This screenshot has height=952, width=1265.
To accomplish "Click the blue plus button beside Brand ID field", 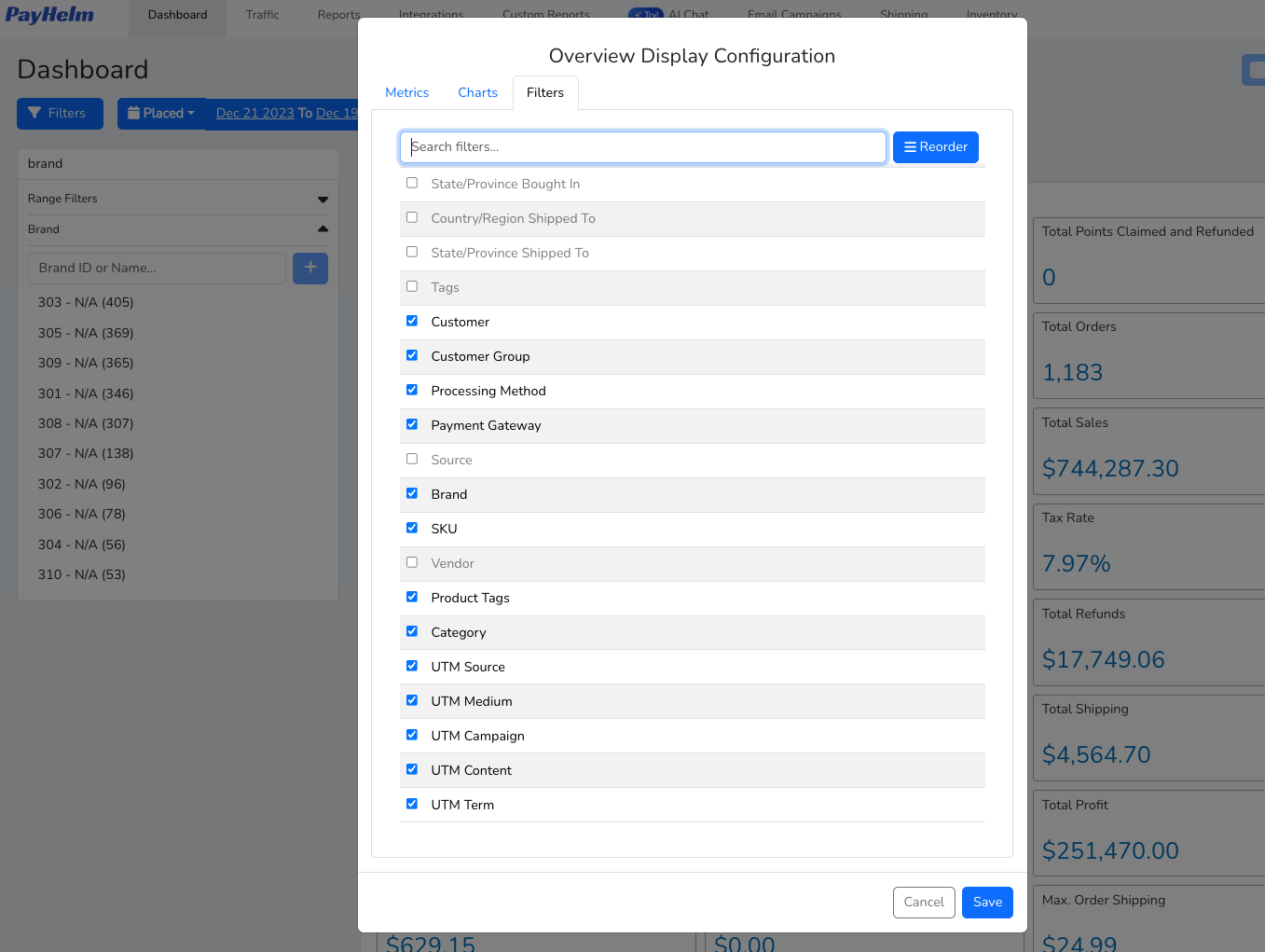I will (310, 269).
